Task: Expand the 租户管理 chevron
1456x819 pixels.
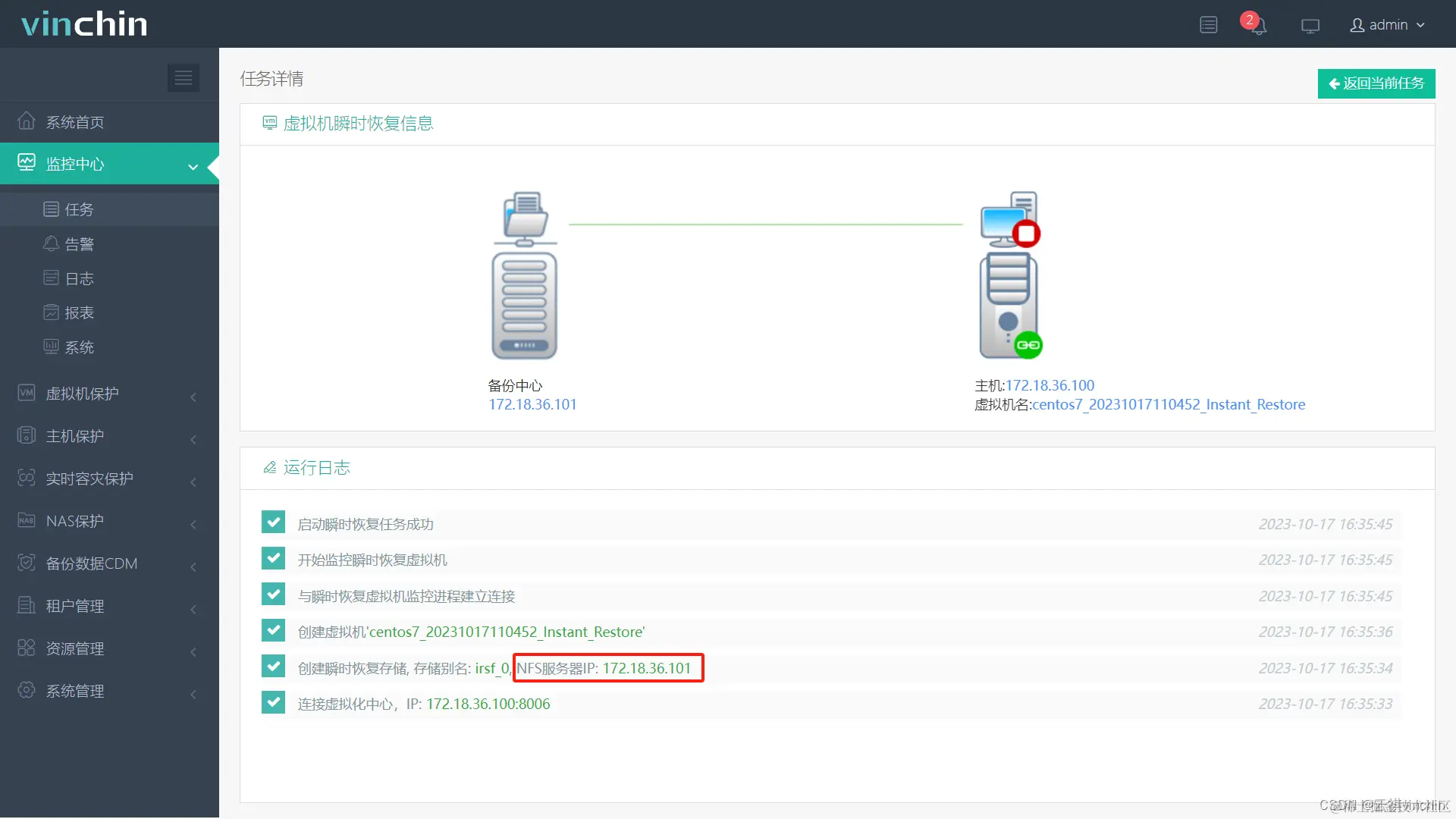Action: click(193, 609)
